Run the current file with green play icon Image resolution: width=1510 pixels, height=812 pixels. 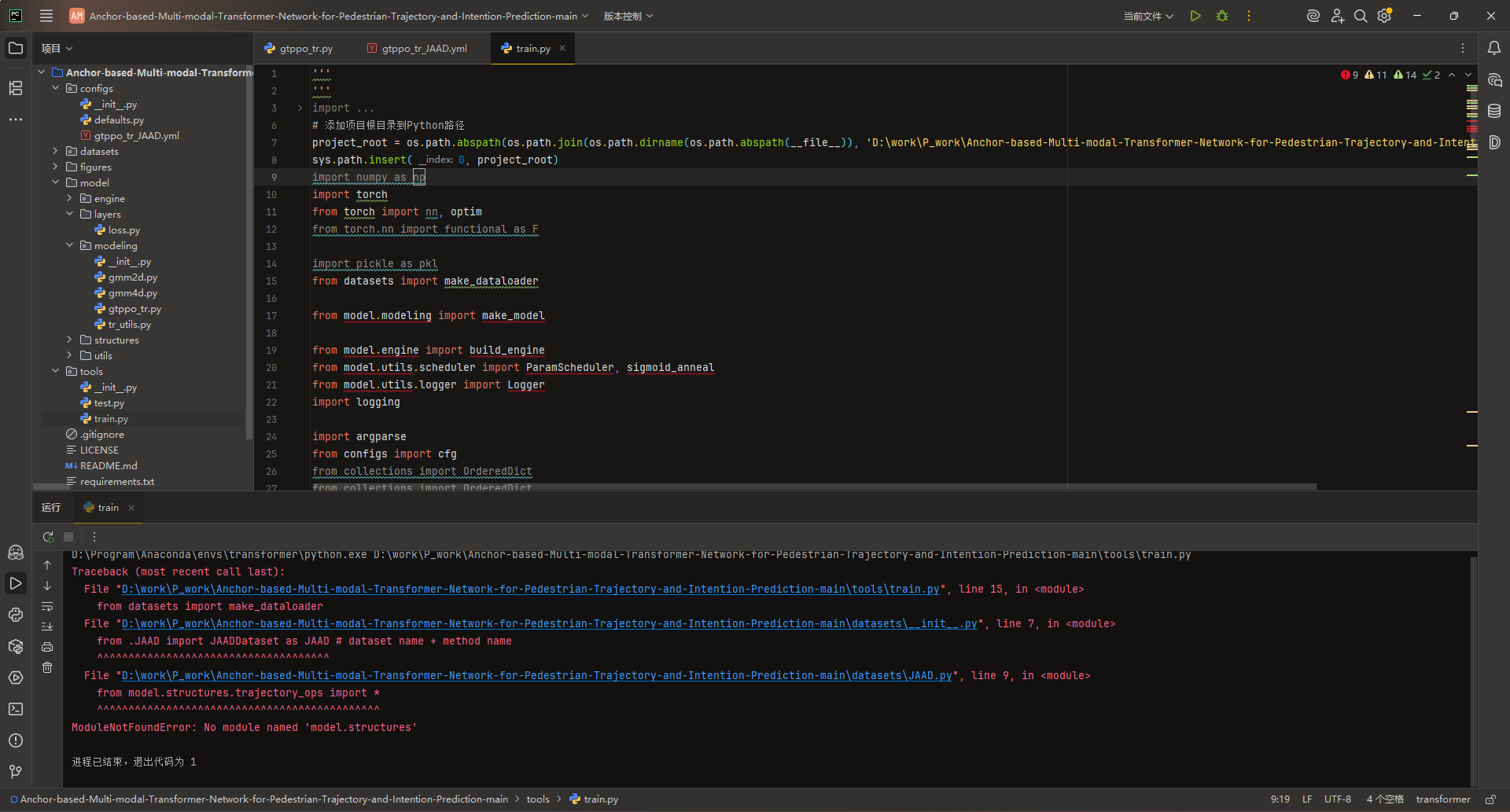[1195, 16]
